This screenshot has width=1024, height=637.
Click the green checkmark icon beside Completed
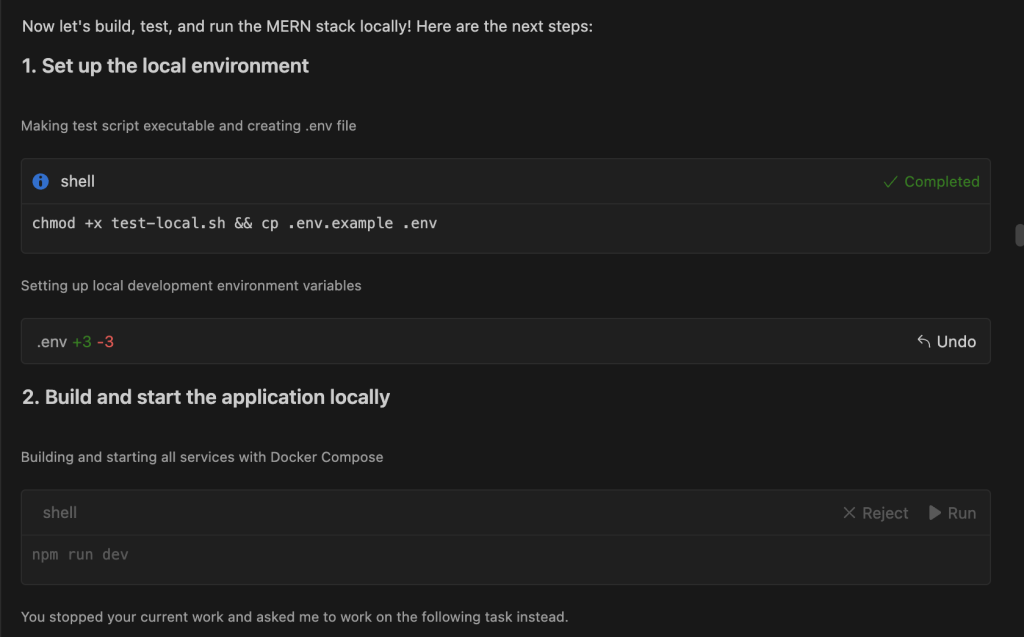pyautogui.click(x=888, y=182)
